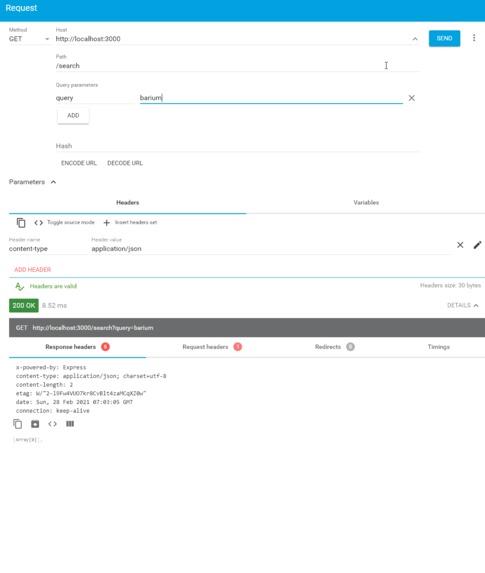This screenshot has height=573, width=485.
Task: Save response to file icon
Action: (x=35, y=424)
